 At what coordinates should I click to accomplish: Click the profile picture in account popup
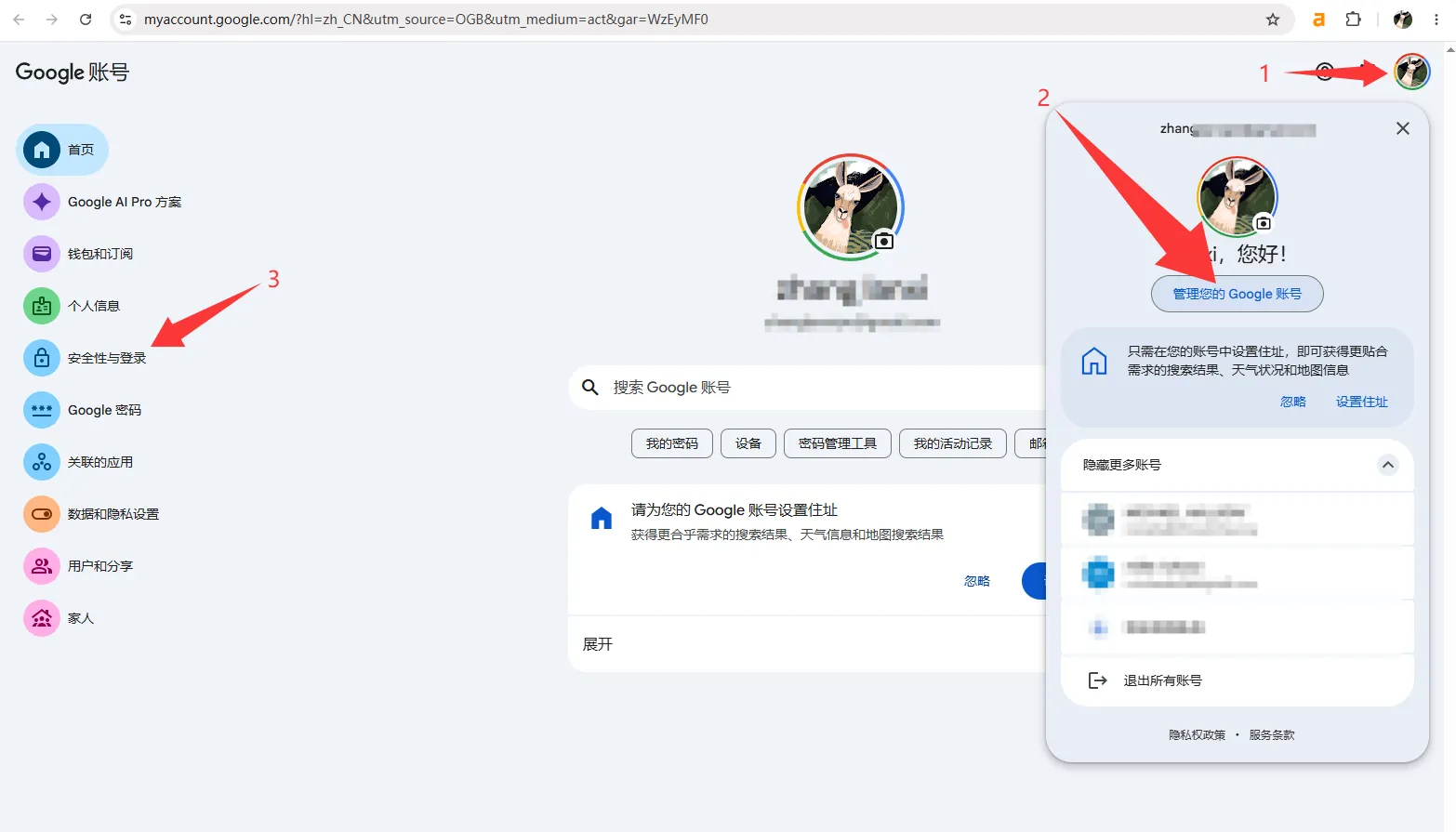click(x=1237, y=197)
